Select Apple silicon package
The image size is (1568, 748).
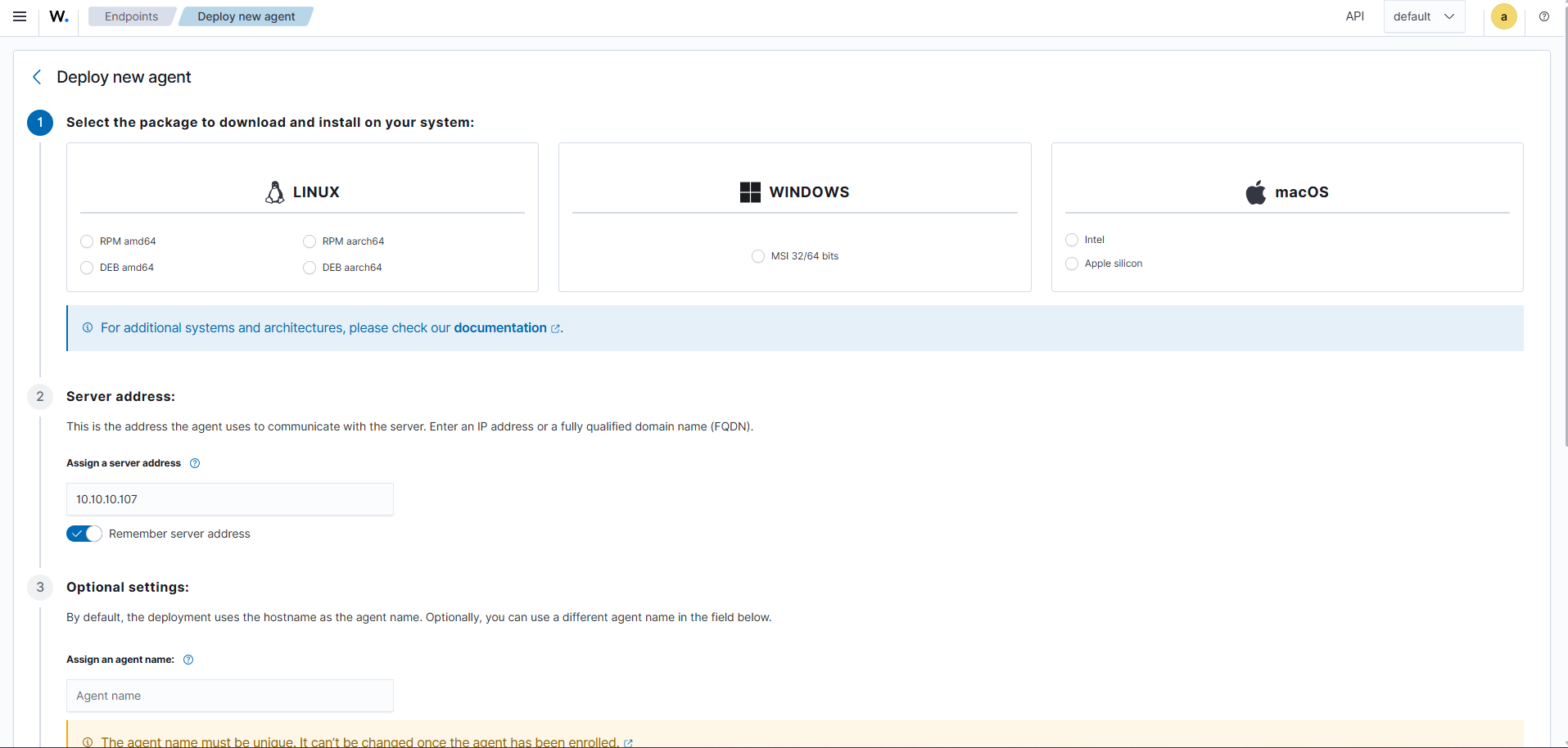pyautogui.click(x=1072, y=264)
